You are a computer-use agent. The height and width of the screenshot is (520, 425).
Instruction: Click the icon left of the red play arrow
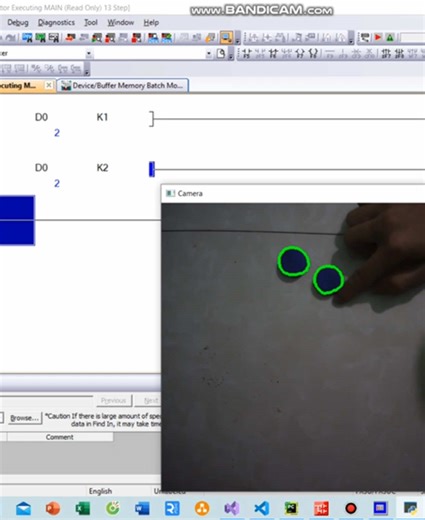point(365,38)
